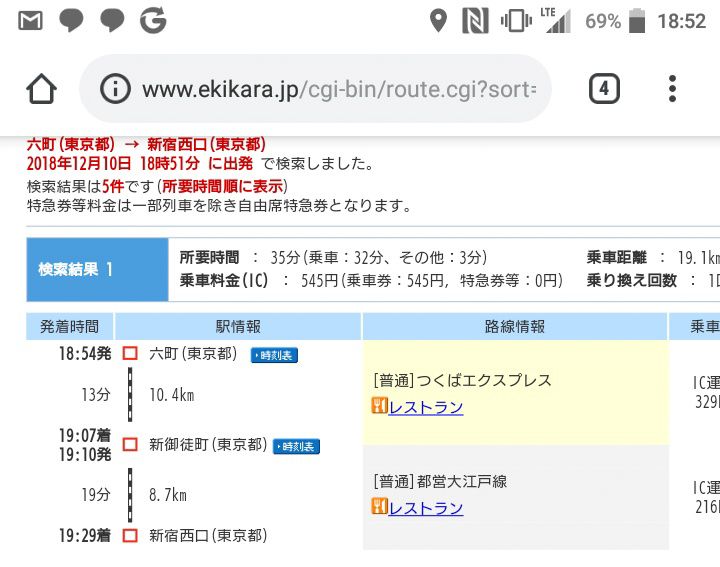Tap the location pin status icon
Screen dimensions: 720x567
[438, 21]
